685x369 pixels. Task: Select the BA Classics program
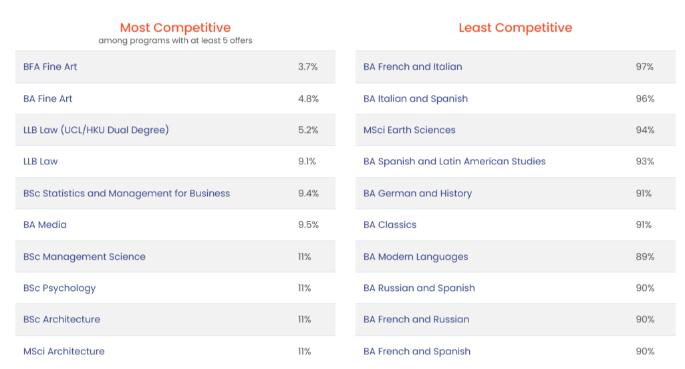[390, 225]
